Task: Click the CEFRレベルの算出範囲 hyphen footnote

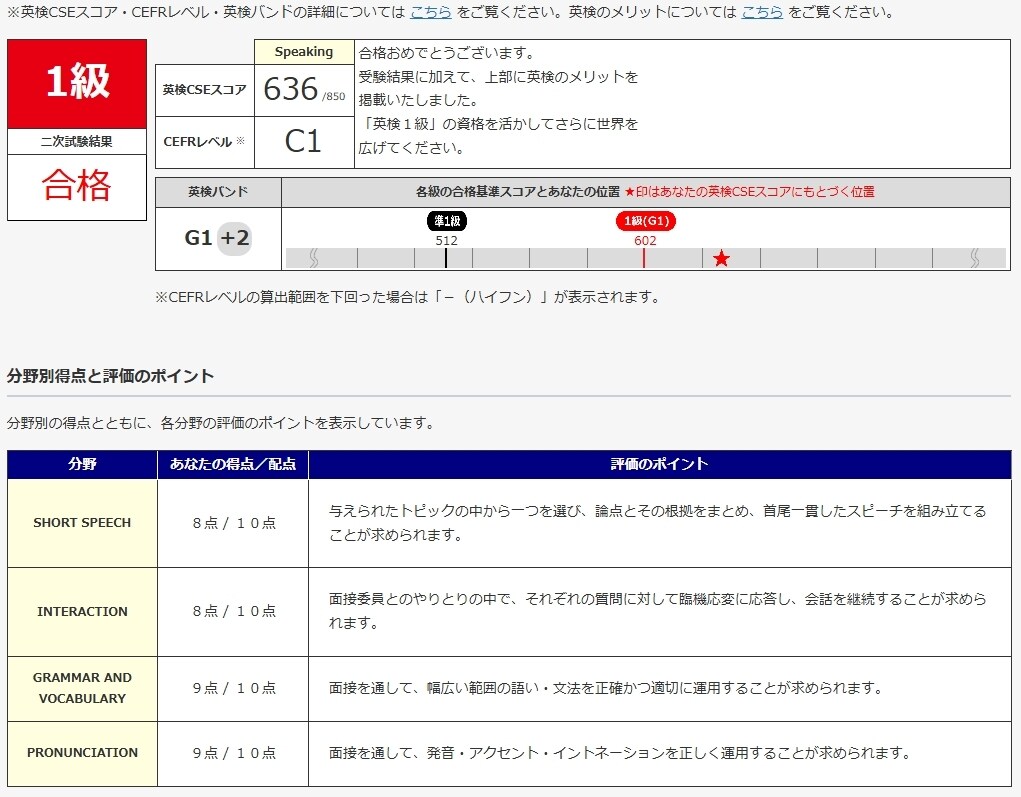Action: tap(409, 298)
